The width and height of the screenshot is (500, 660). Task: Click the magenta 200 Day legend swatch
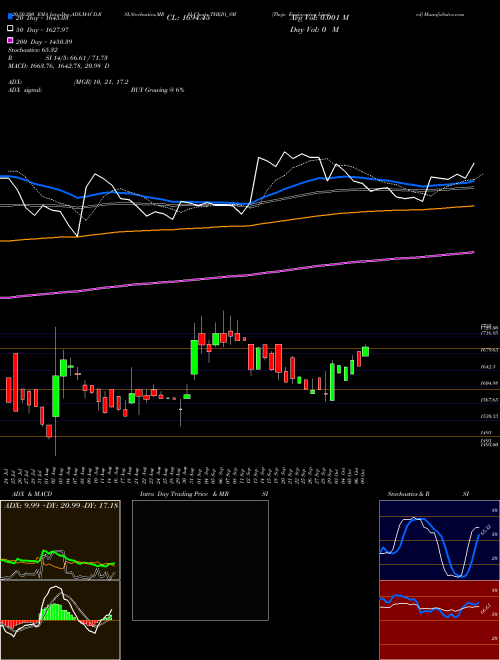pos(11,41)
